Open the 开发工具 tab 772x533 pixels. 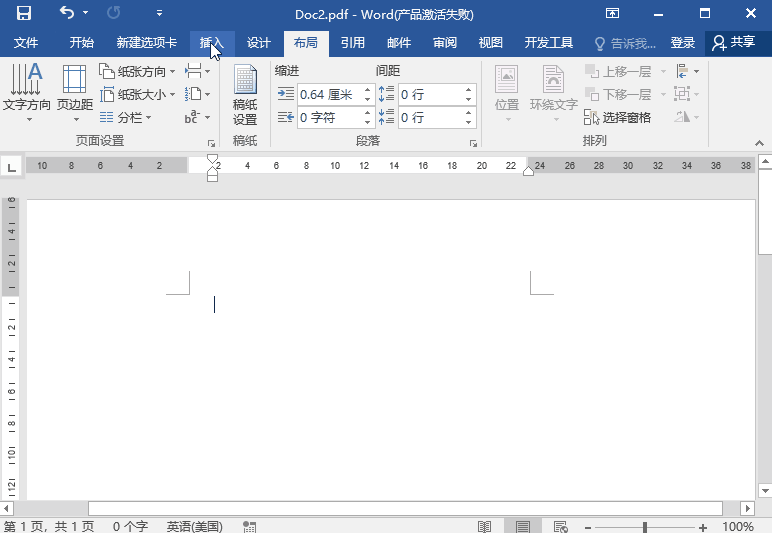pyautogui.click(x=548, y=43)
